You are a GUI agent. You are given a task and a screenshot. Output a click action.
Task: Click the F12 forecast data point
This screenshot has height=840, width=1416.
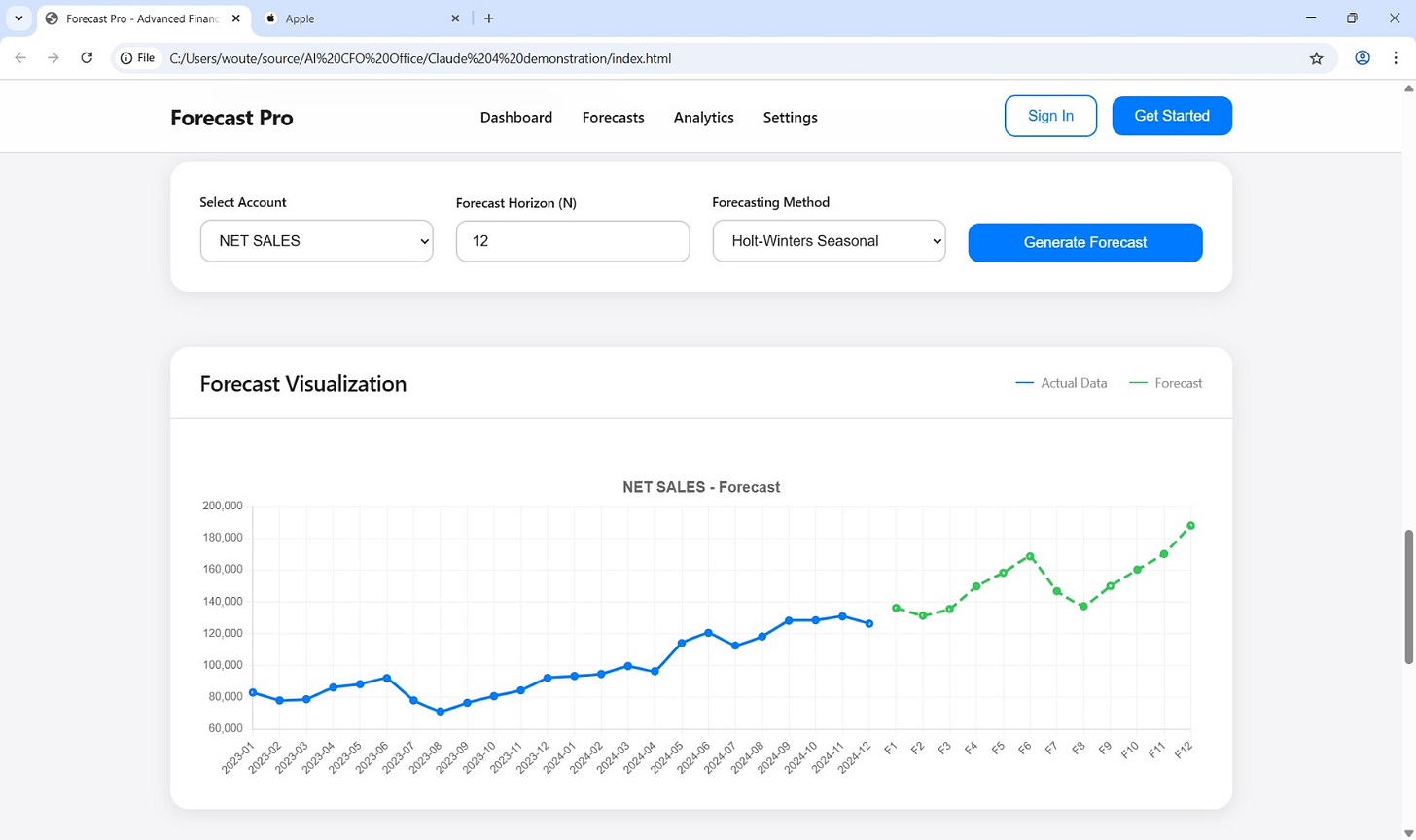click(1190, 526)
